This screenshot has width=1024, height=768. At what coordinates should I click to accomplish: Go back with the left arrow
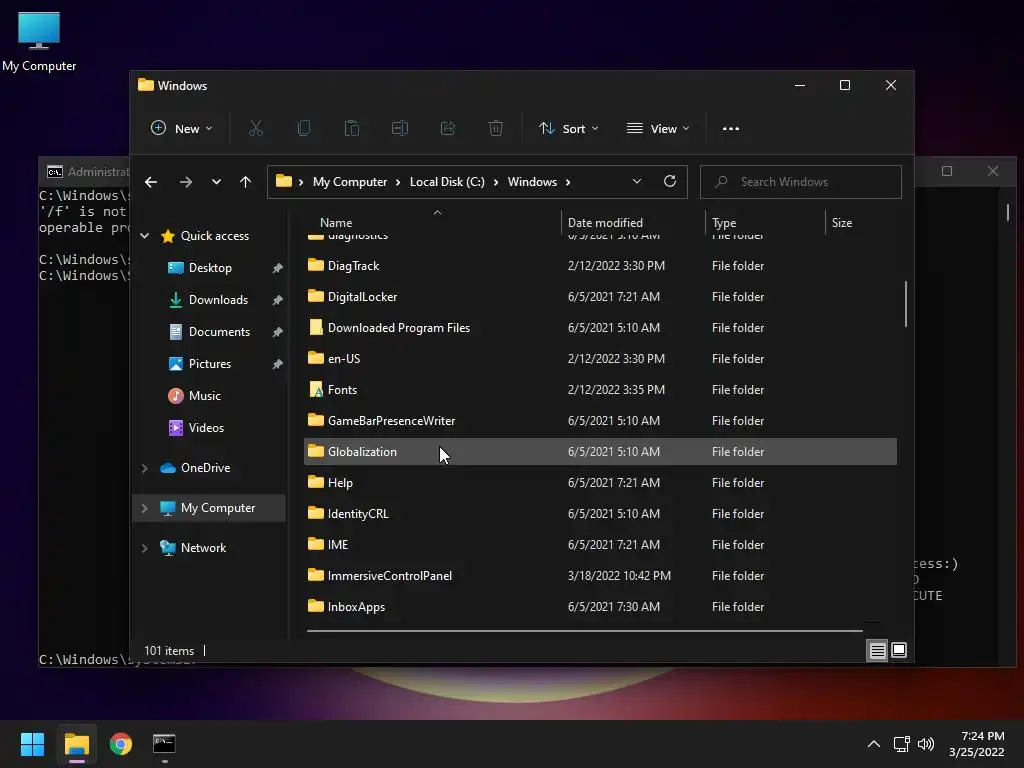point(151,182)
